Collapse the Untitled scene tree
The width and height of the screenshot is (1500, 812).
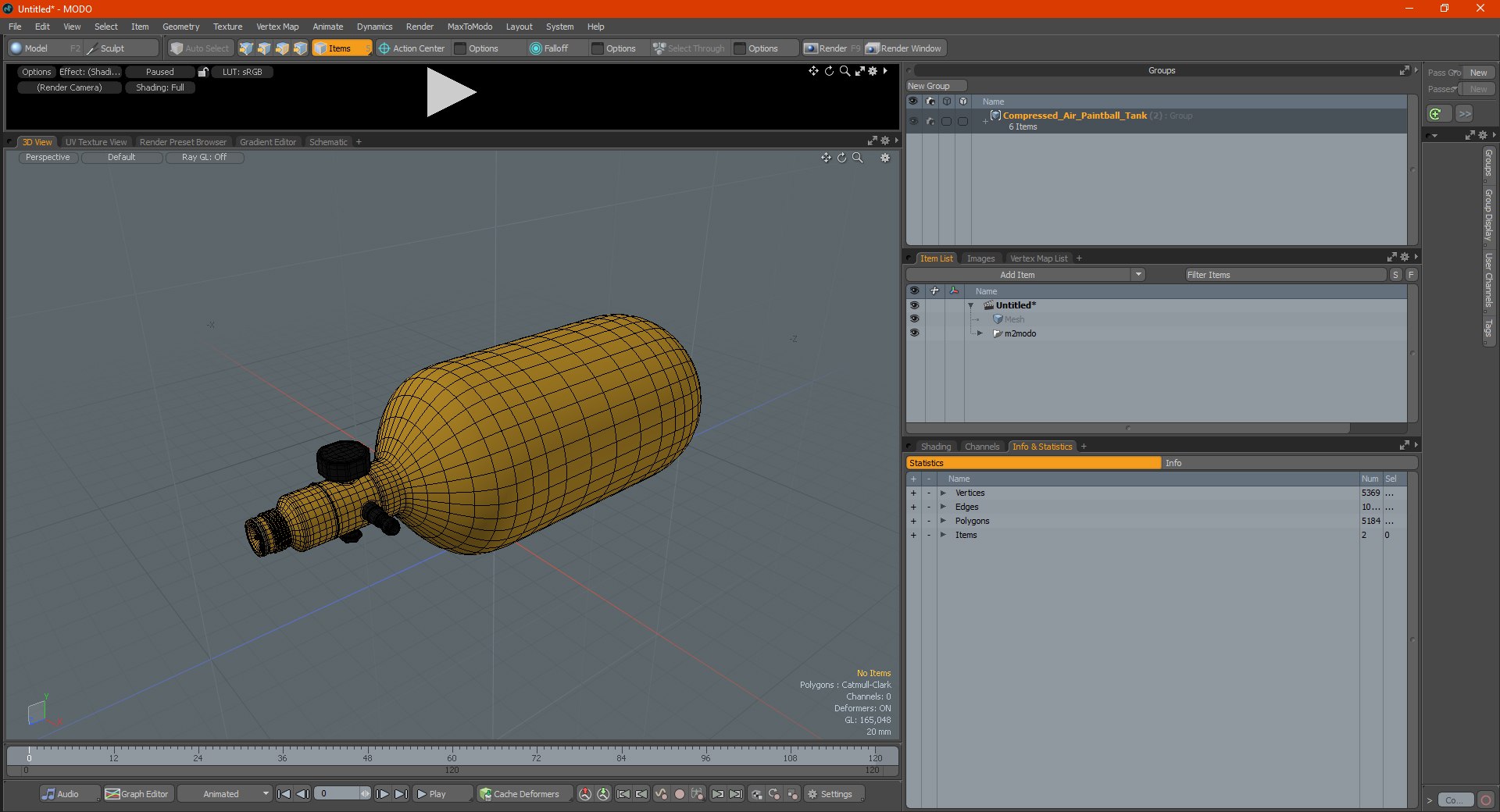pos(971,305)
